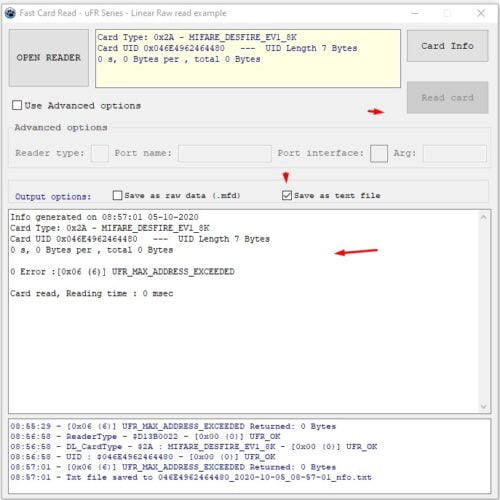
Task: Click the Read card button
Action: (x=447, y=98)
